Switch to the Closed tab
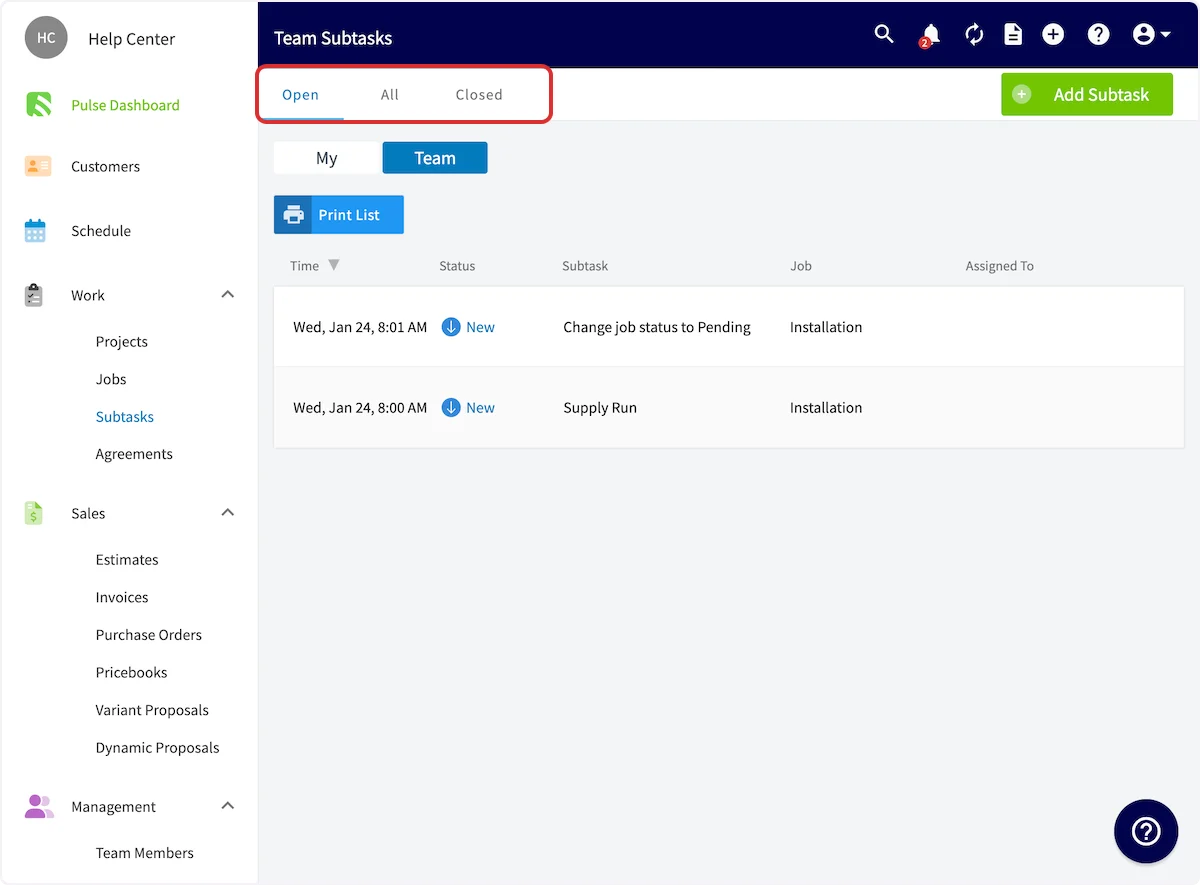Image resolution: width=1200 pixels, height=885 pixels. coord(479,95)
